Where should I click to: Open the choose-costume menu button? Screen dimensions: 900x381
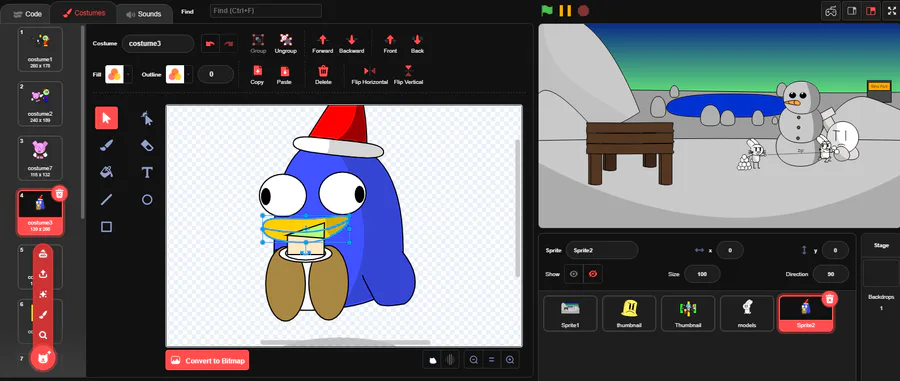pos(43,359)
